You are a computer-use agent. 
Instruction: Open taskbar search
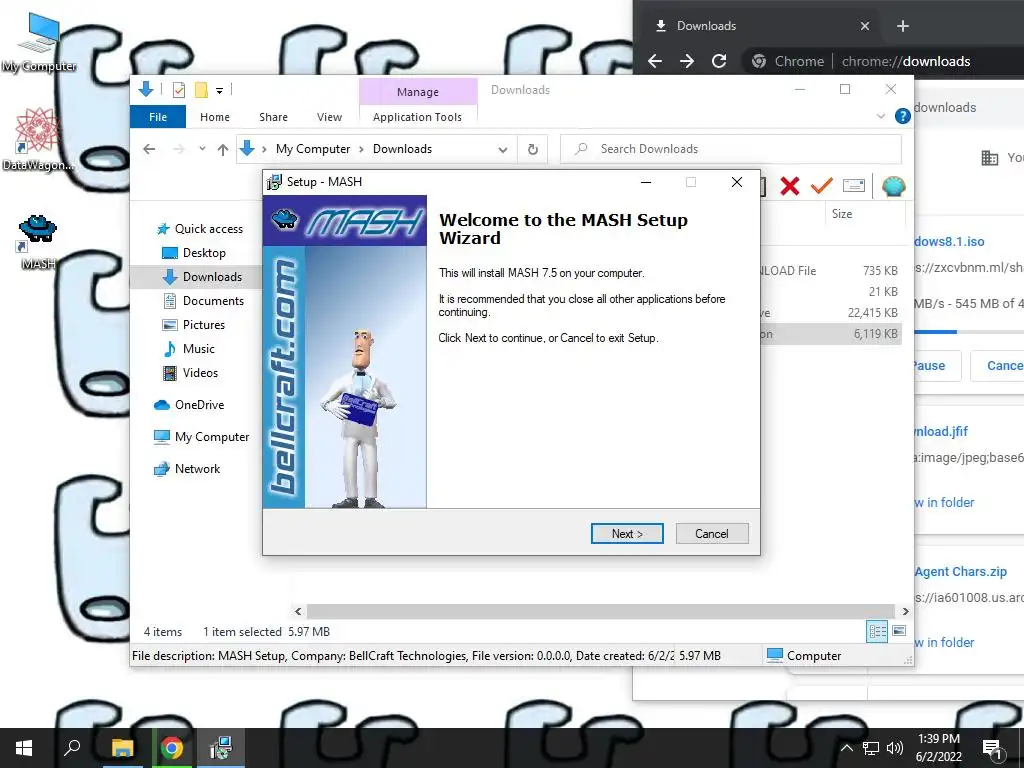click(x=72, y=748)
